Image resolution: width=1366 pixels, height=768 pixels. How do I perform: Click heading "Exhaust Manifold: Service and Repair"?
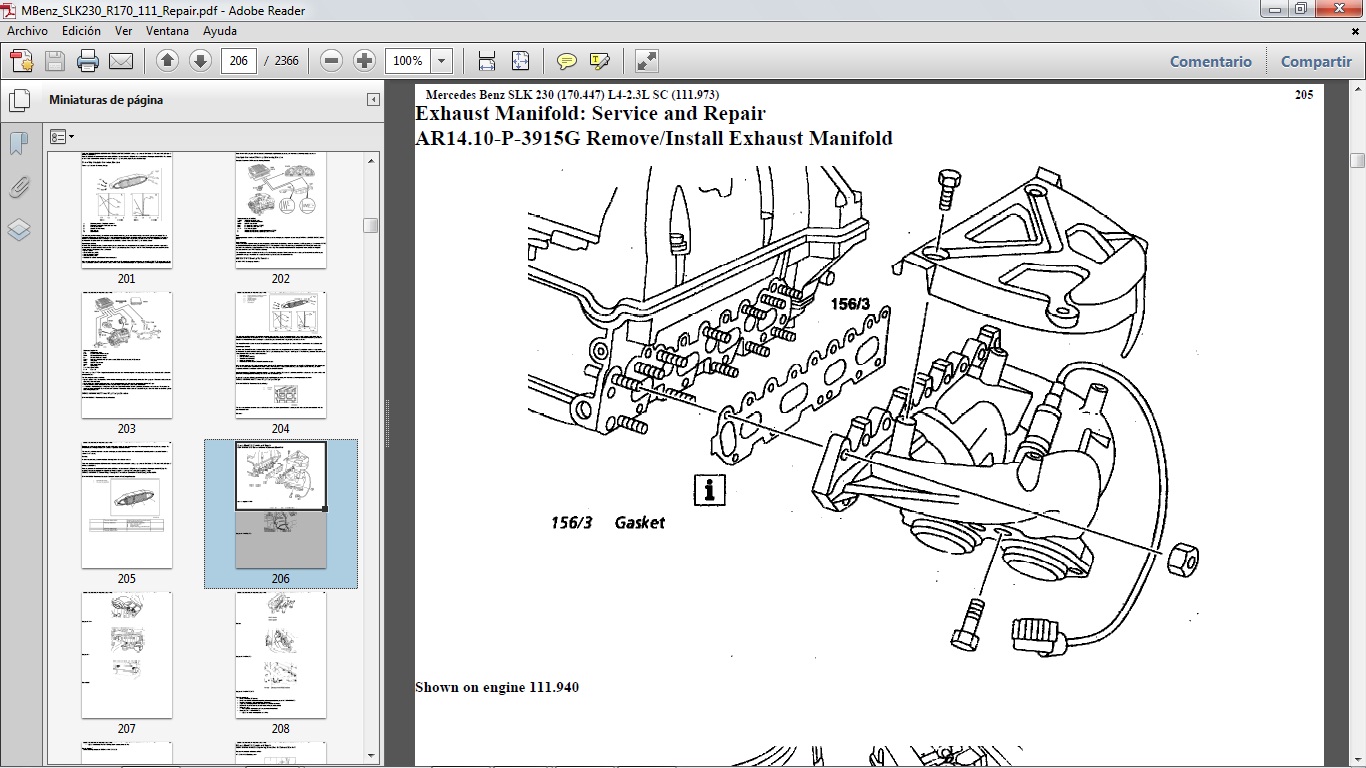click(590, 113)
